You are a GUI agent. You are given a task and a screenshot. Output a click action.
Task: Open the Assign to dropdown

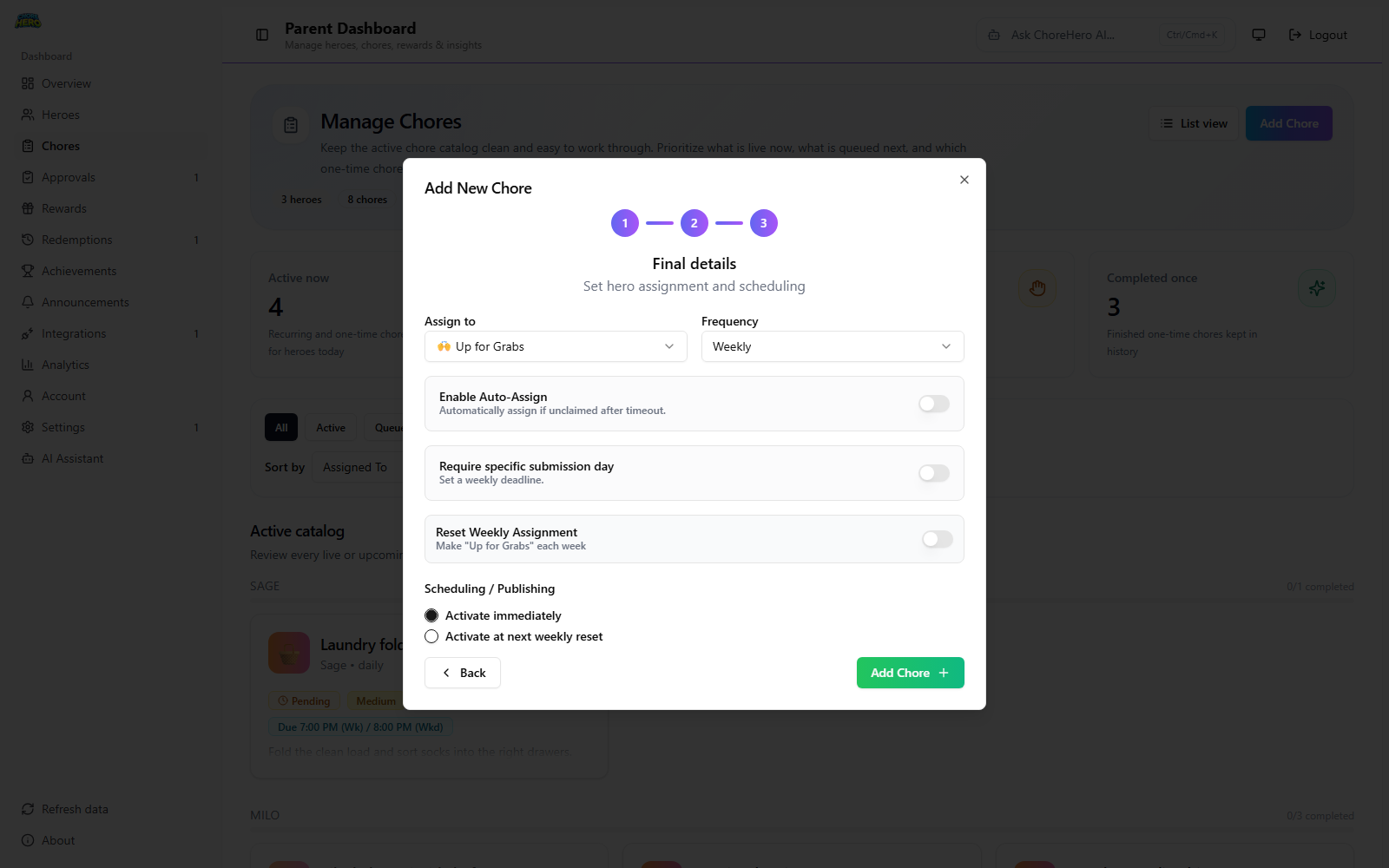(555, 346)
